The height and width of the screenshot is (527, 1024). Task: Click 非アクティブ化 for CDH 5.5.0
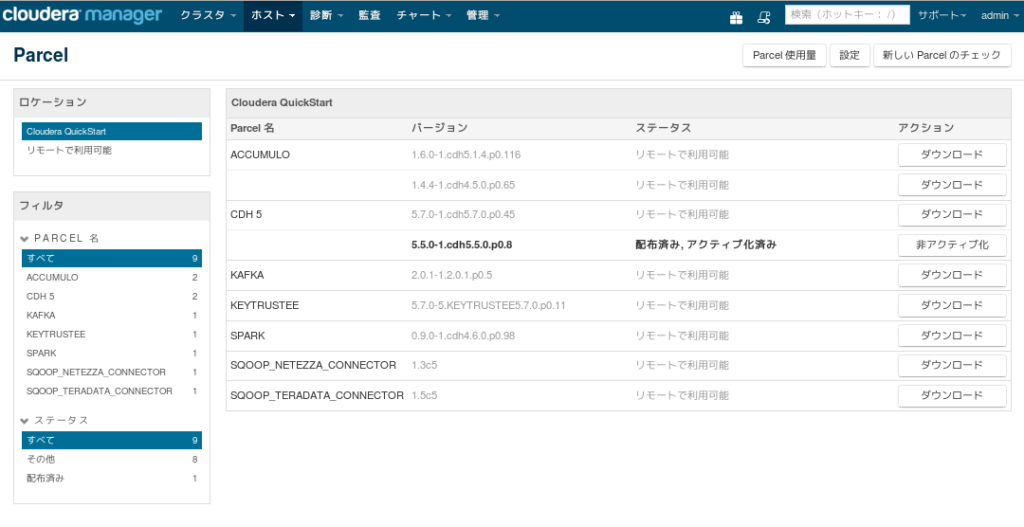[x=952, y=245]
